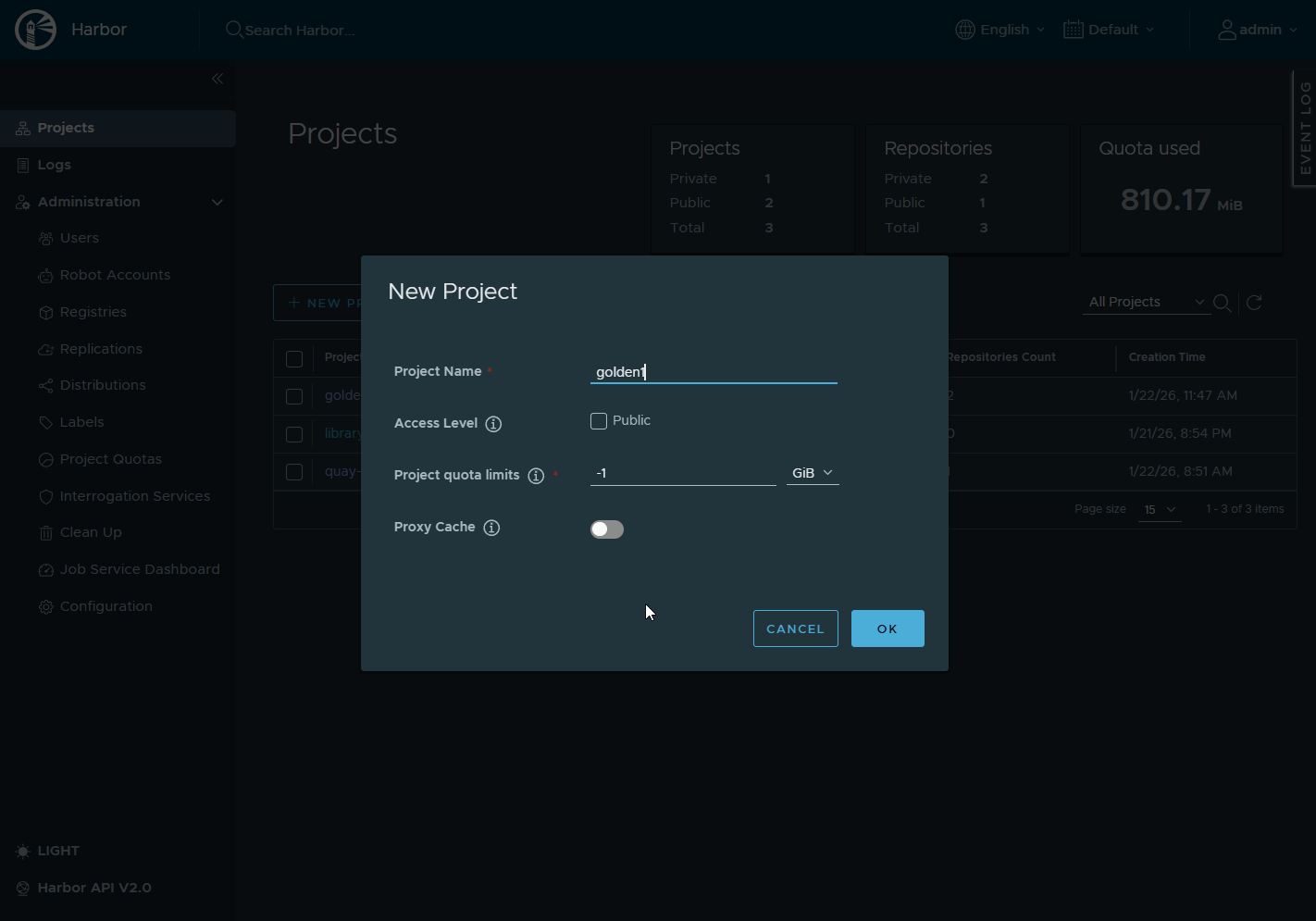Click the search projects magnifier icon
The image size is (1316, 921).
(x=1222, y=303)
